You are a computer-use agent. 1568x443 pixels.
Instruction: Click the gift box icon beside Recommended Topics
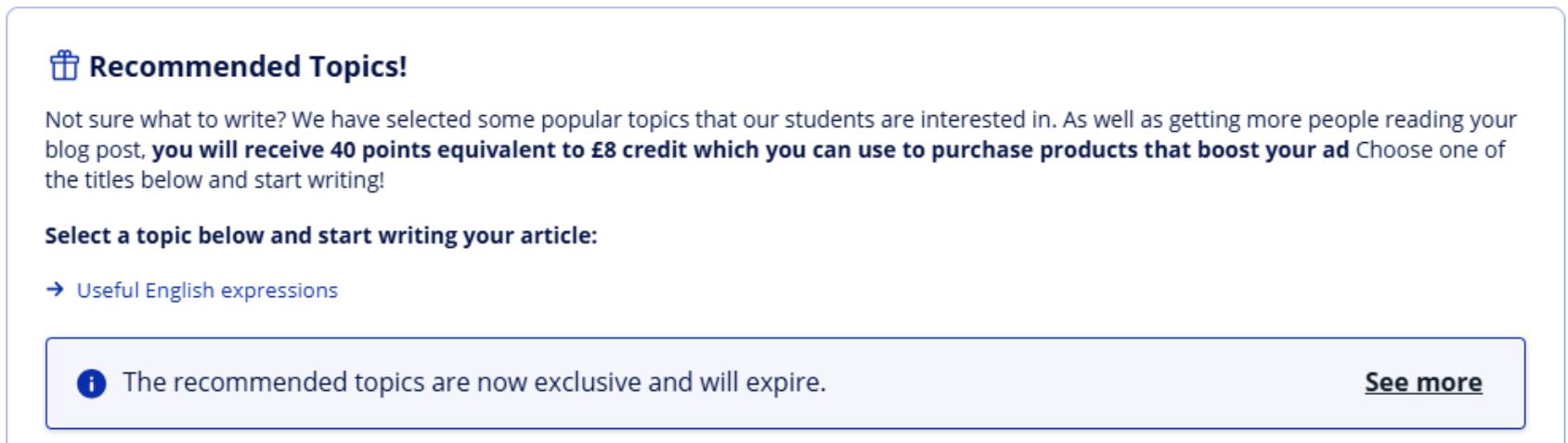click(64, 67)
